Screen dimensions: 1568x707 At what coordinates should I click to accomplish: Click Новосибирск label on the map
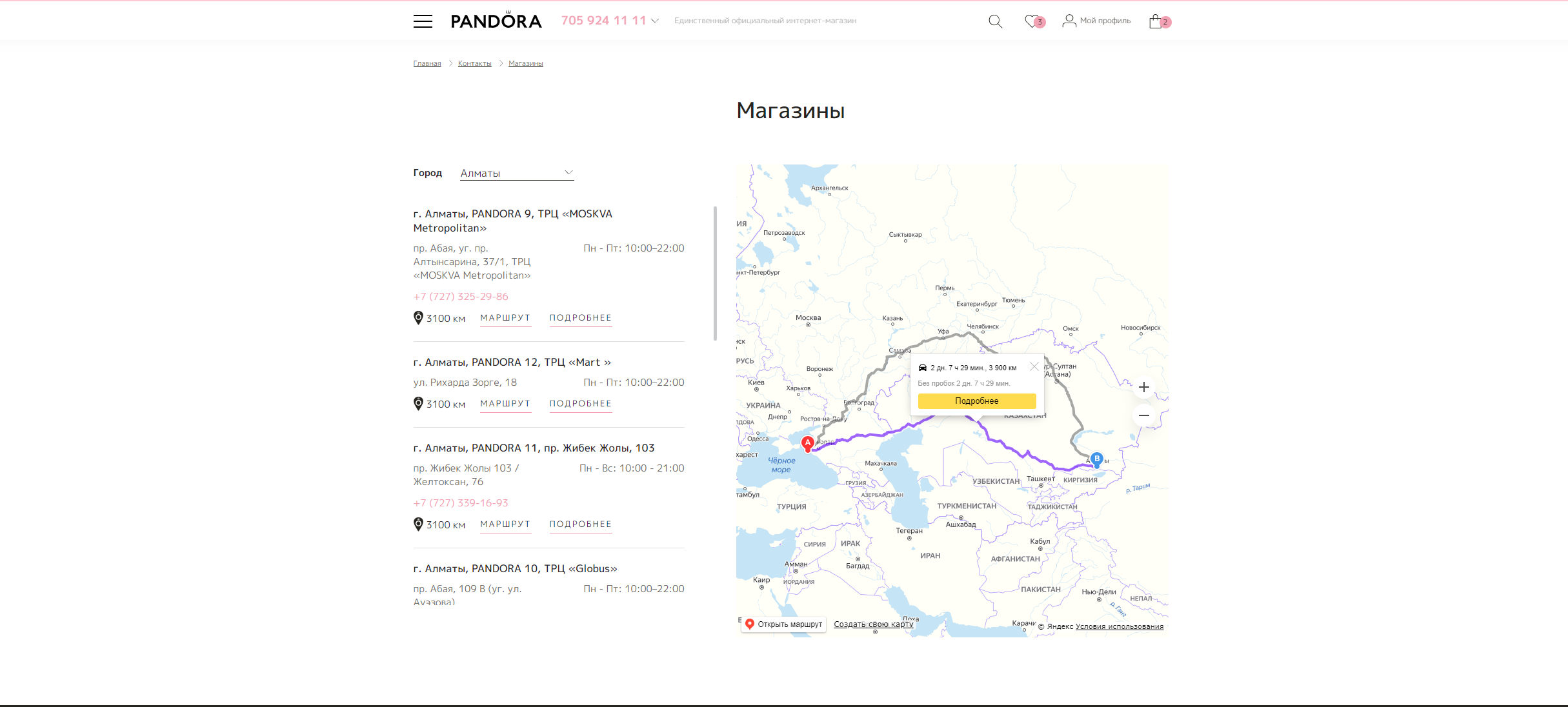[x=1141, y=328]
